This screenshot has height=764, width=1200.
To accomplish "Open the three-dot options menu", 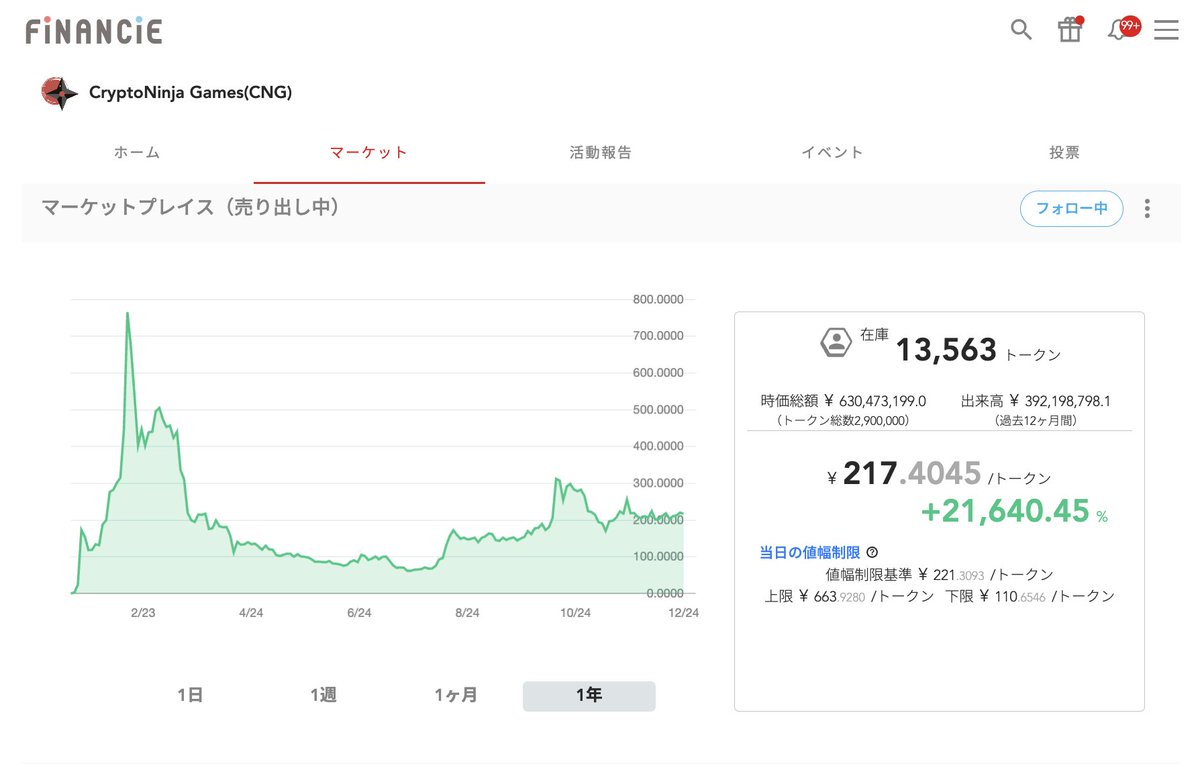I will point(1147,209).
